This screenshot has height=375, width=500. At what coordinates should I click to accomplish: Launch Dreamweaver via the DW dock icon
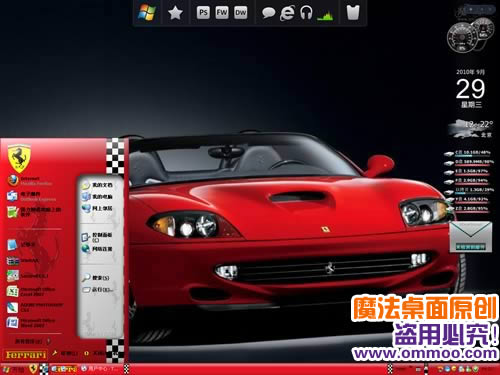tap(240, 13)
